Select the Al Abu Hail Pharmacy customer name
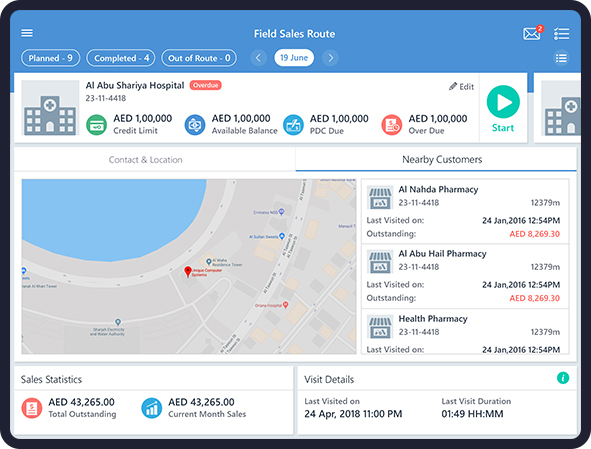591x449 pixels. (x=442, y=254)
